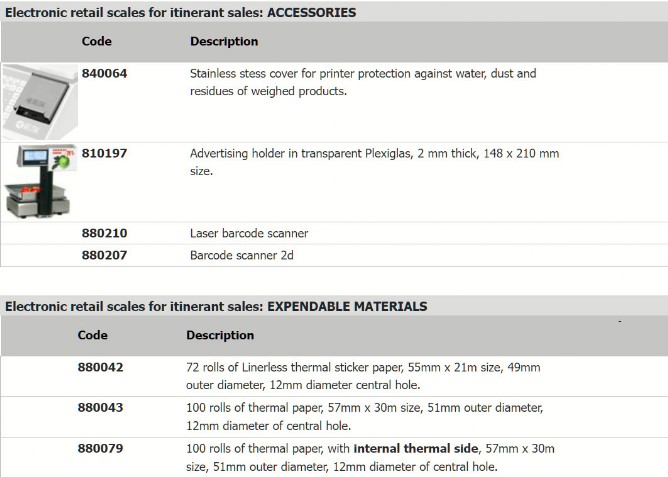
Task: Select product code 880207
Action: click(x=104, y=255)
